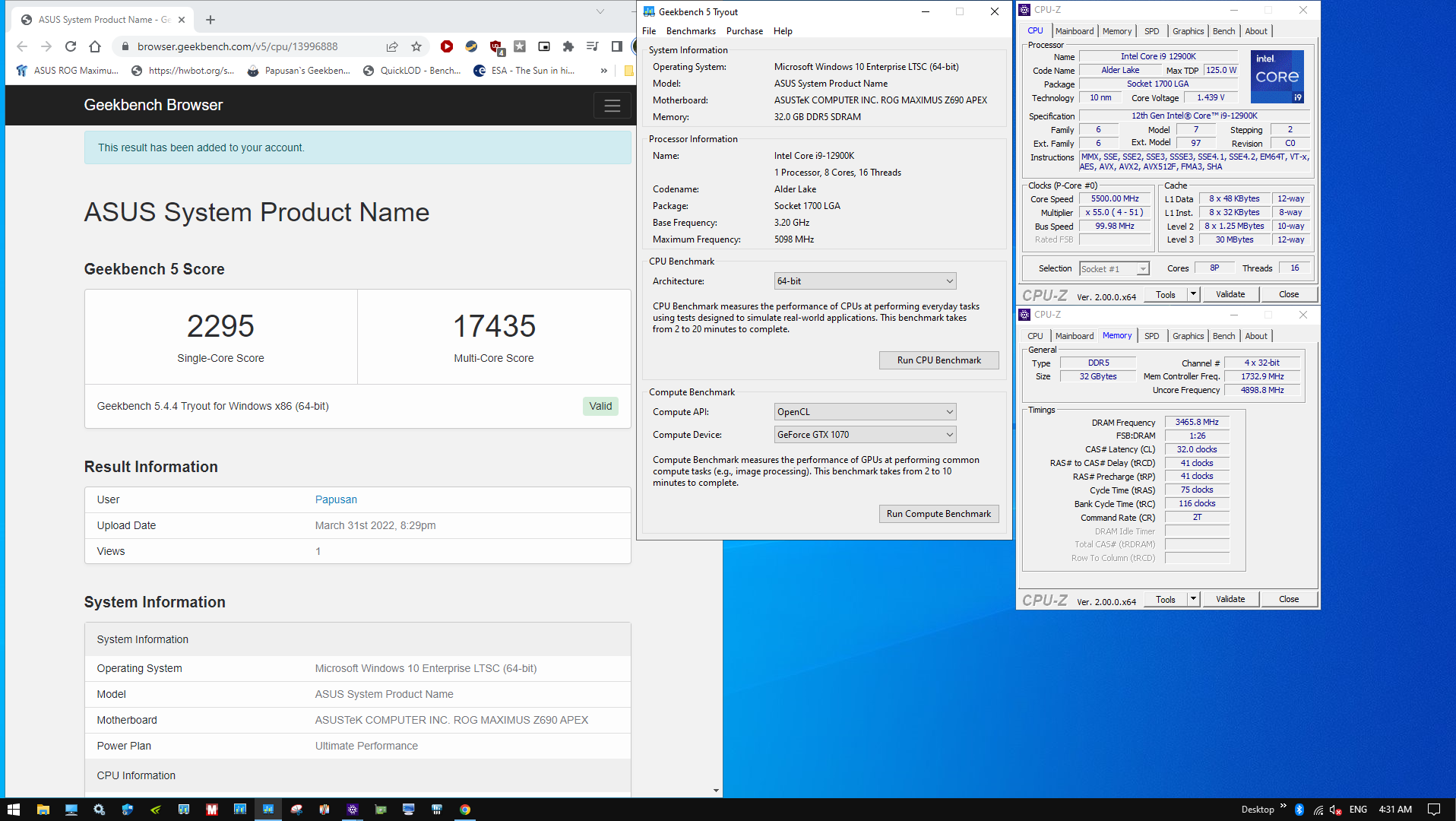The width and height of the screenshot is (1456, 821).
Task: Bookmark this page with star icon
Action: click(416, 46)
